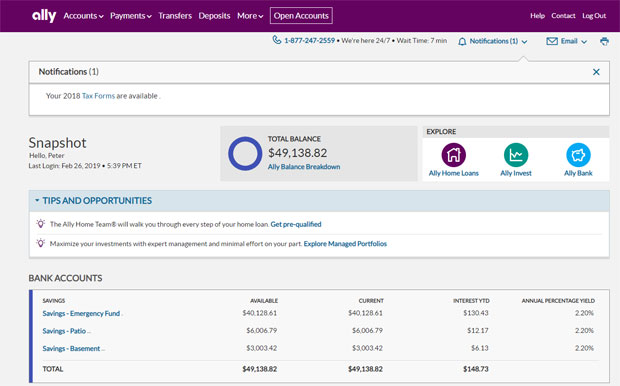Open the Help link
Screen dimensions: 620x386
click(537, 16)
